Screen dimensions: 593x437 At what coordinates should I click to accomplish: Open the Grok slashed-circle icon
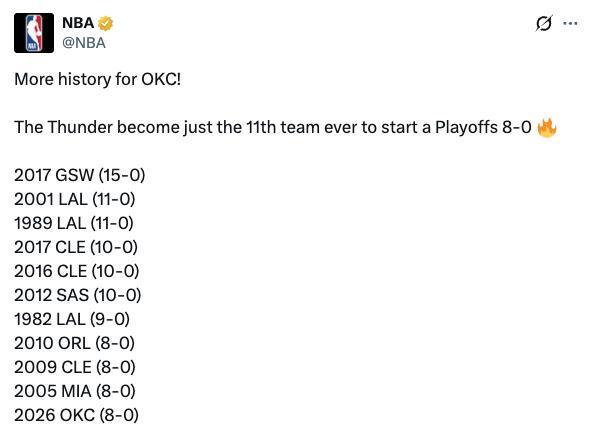(x=544, y=23)
